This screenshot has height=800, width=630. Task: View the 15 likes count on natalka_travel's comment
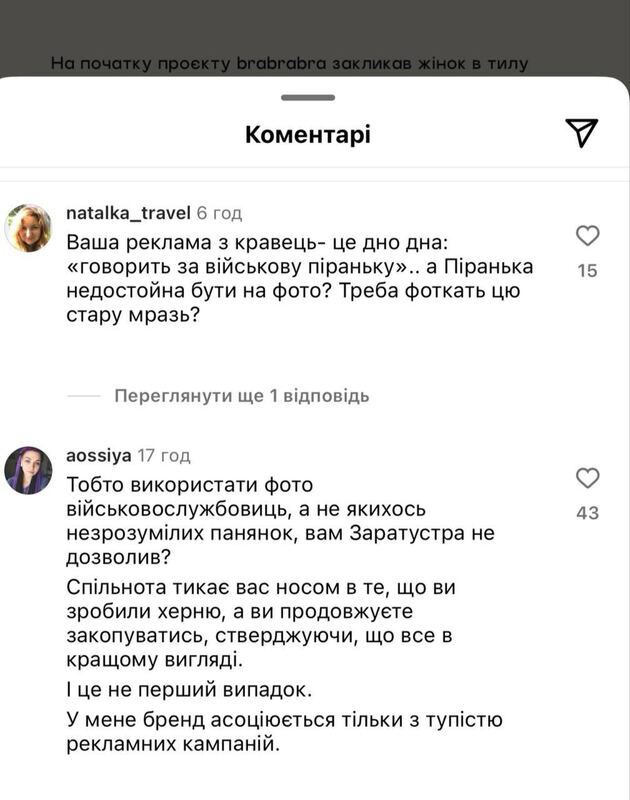point(588,270)
